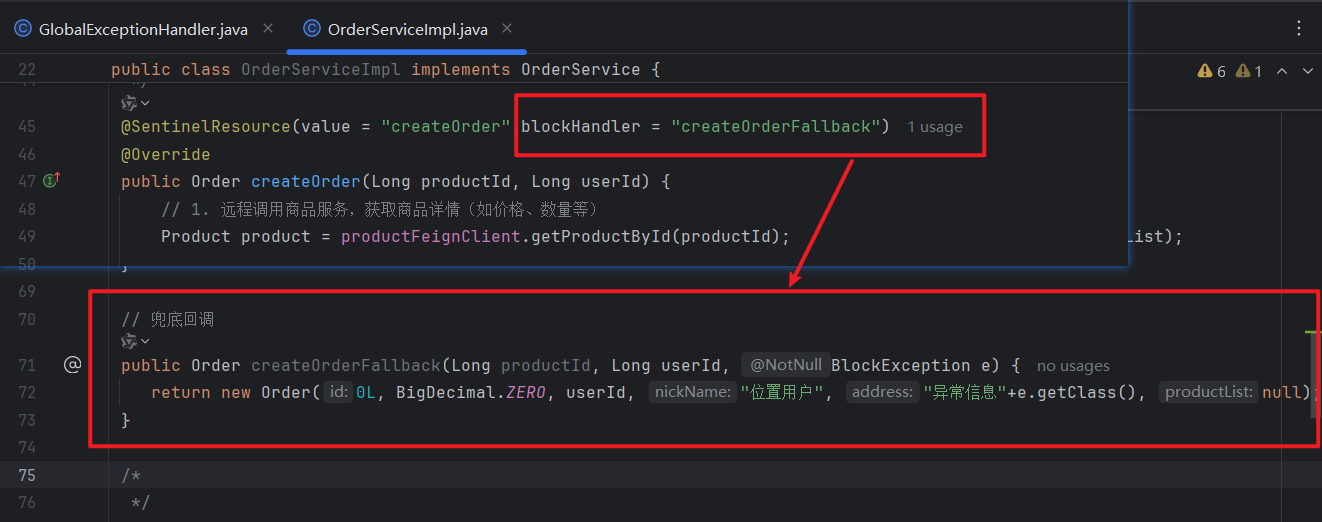This screenshot has width=1322, height=522.
Task: Click the e.getClass() call
Action: [1081, 392]
